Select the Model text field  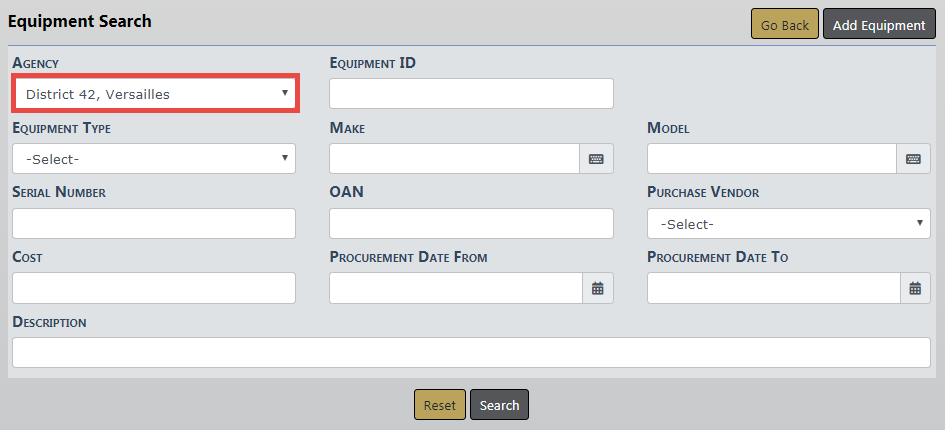coord(771,159)
